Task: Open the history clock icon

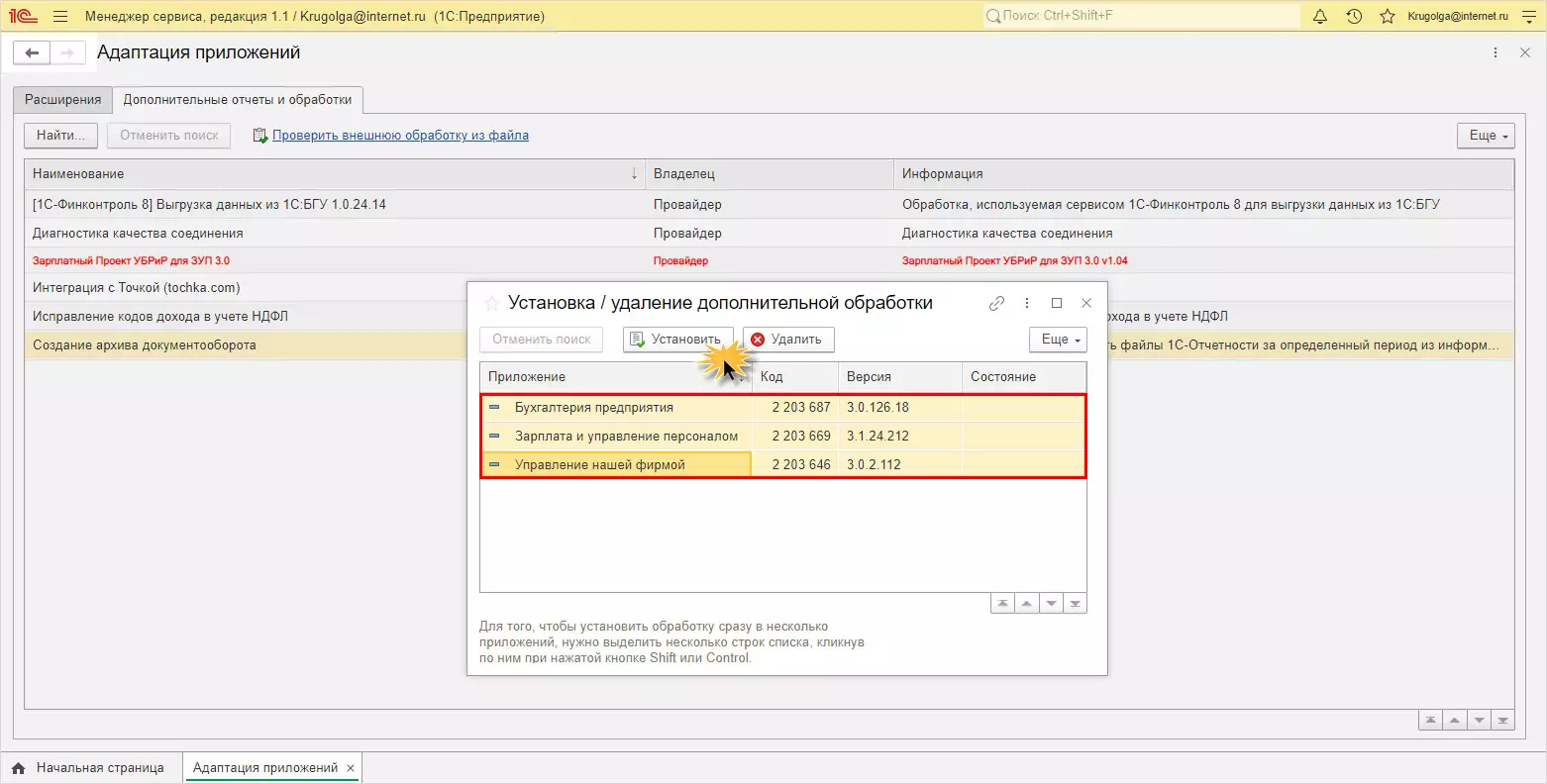Action: click(1354, 17)
